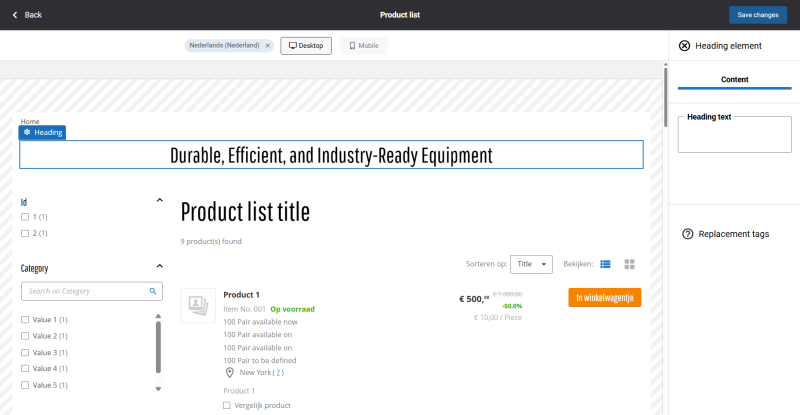Viewport: 800px width, 415px height.
Task: Open the Title sort dropdown
Action: click(531, 264)
